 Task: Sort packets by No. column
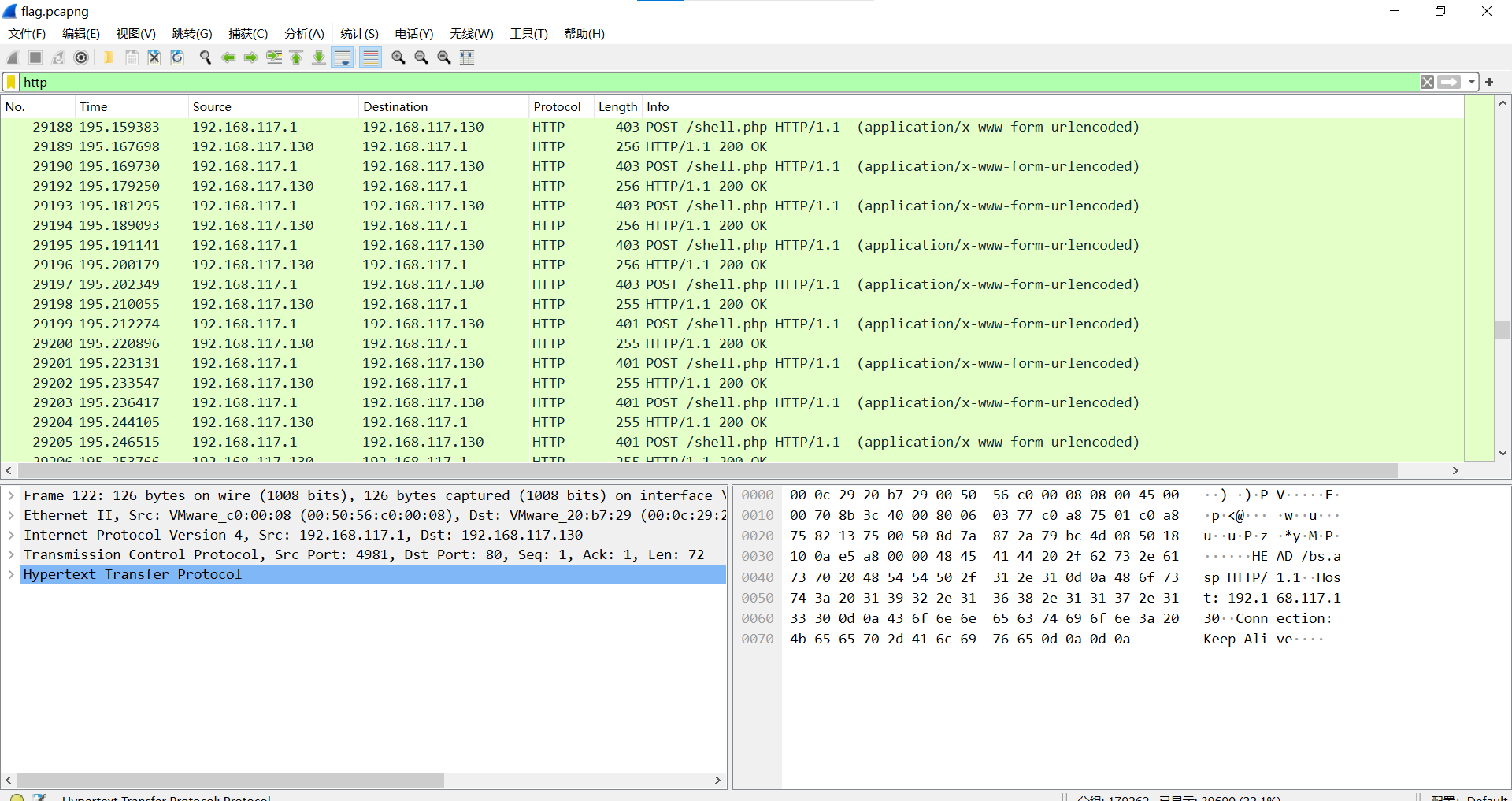(38, 106)
